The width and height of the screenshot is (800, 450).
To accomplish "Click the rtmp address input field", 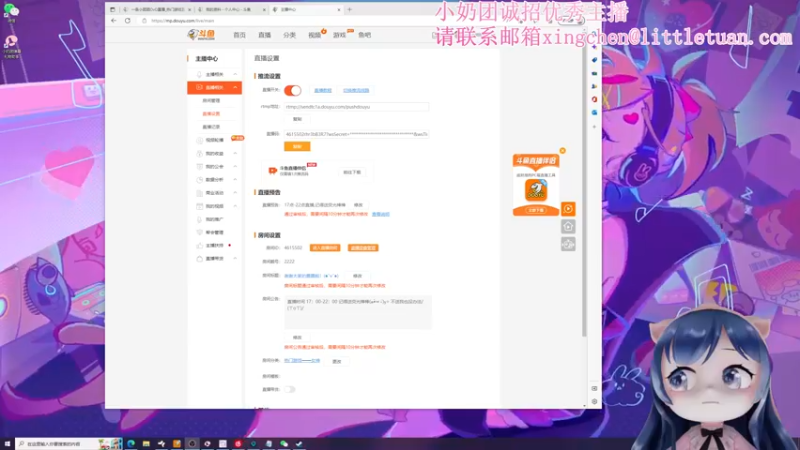I will [x=356, y=107].
